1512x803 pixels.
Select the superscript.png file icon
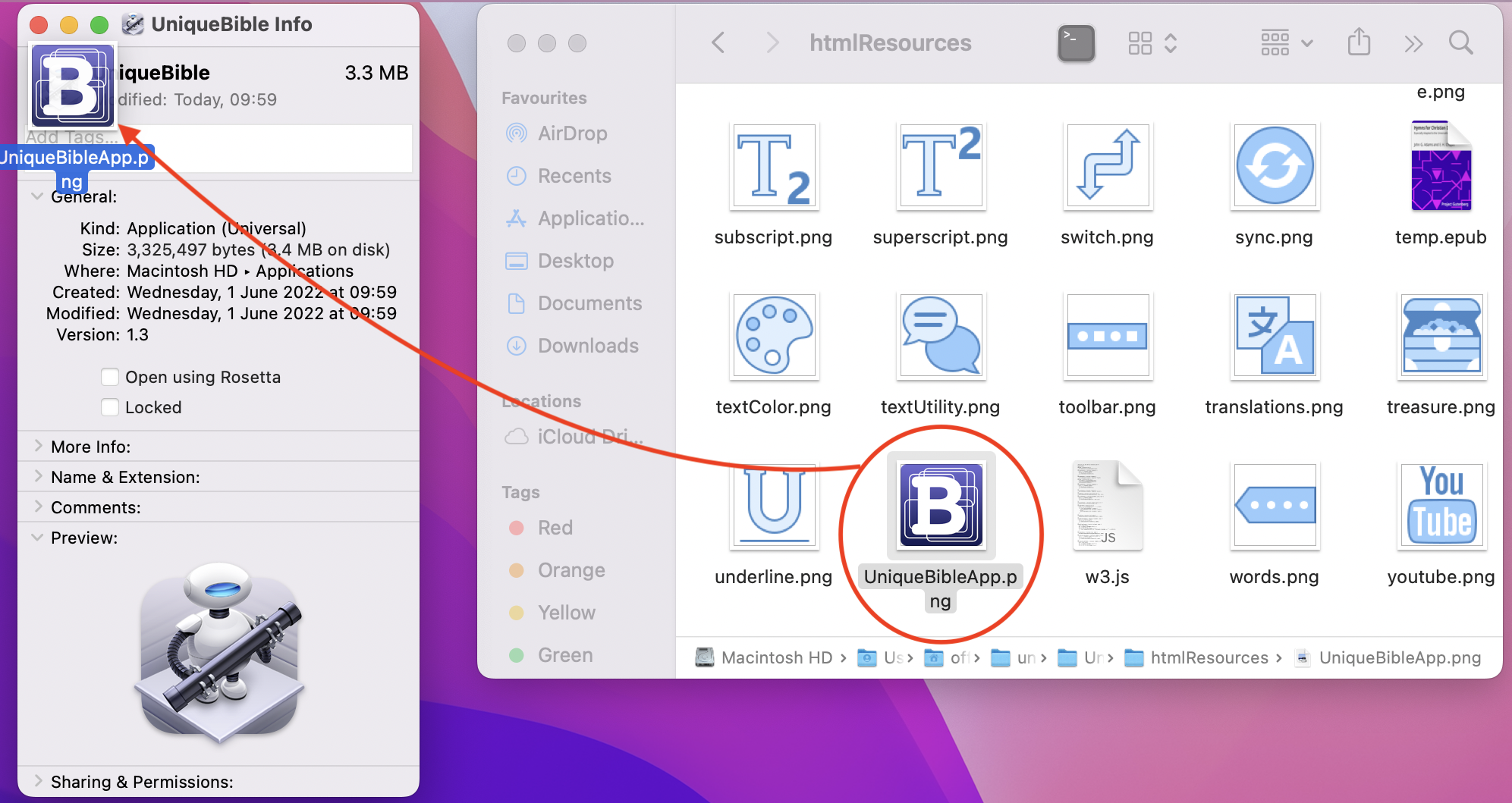pos(941,167)
